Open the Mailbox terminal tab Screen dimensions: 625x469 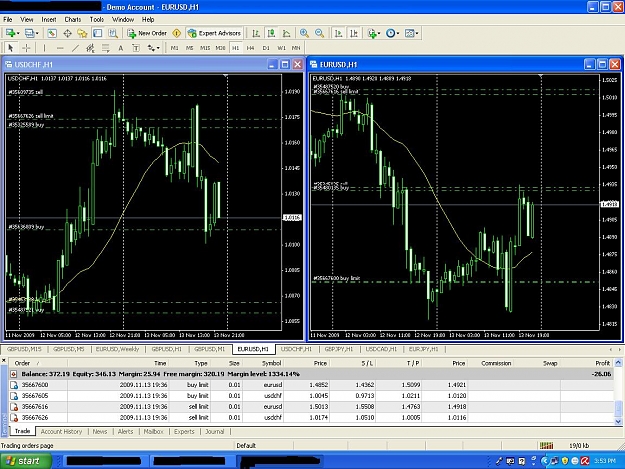(153, 432)
